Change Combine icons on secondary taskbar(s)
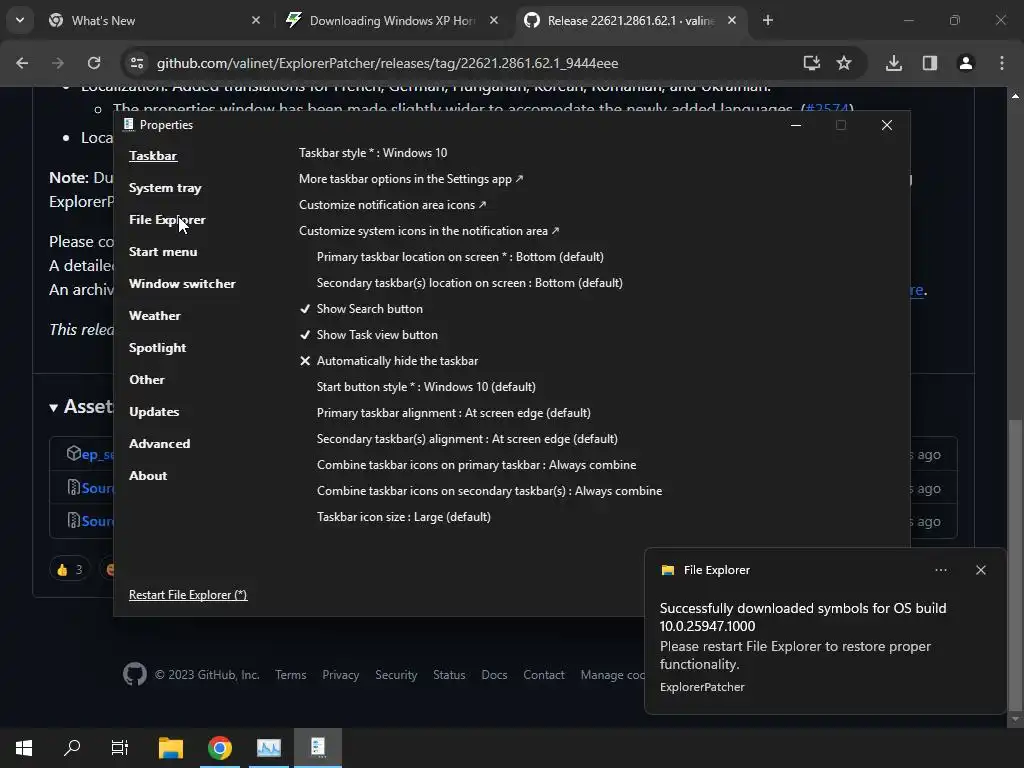 489,491
